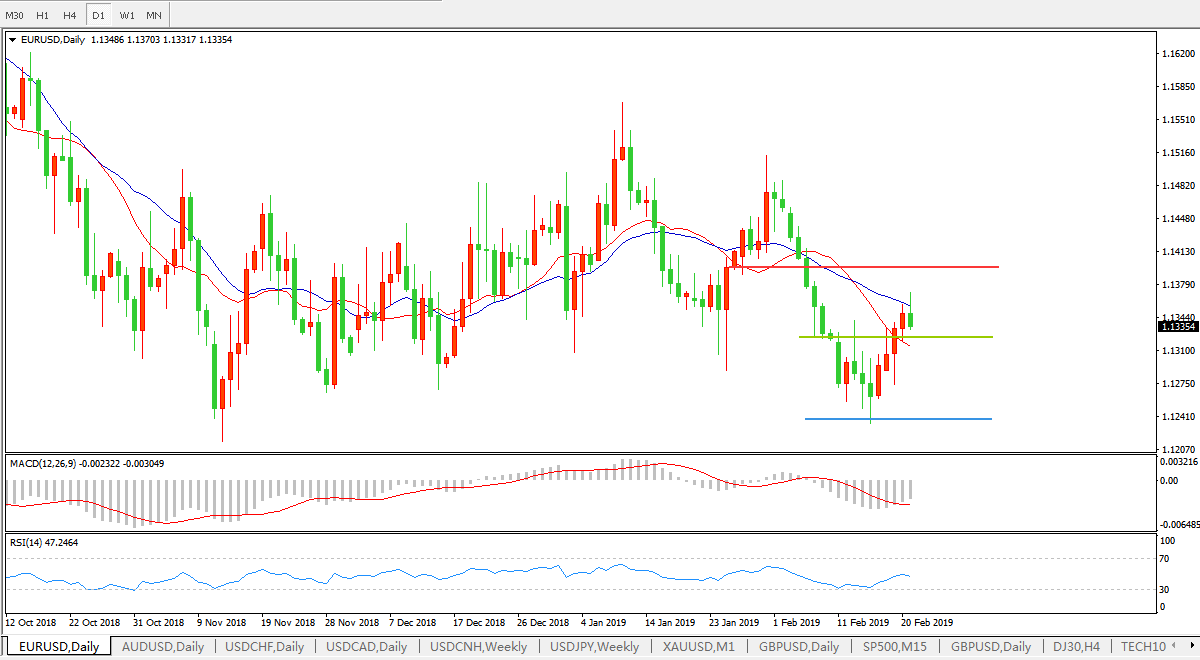
Task: Select MN monthly timeframe
Action: [x=153, y=15]
